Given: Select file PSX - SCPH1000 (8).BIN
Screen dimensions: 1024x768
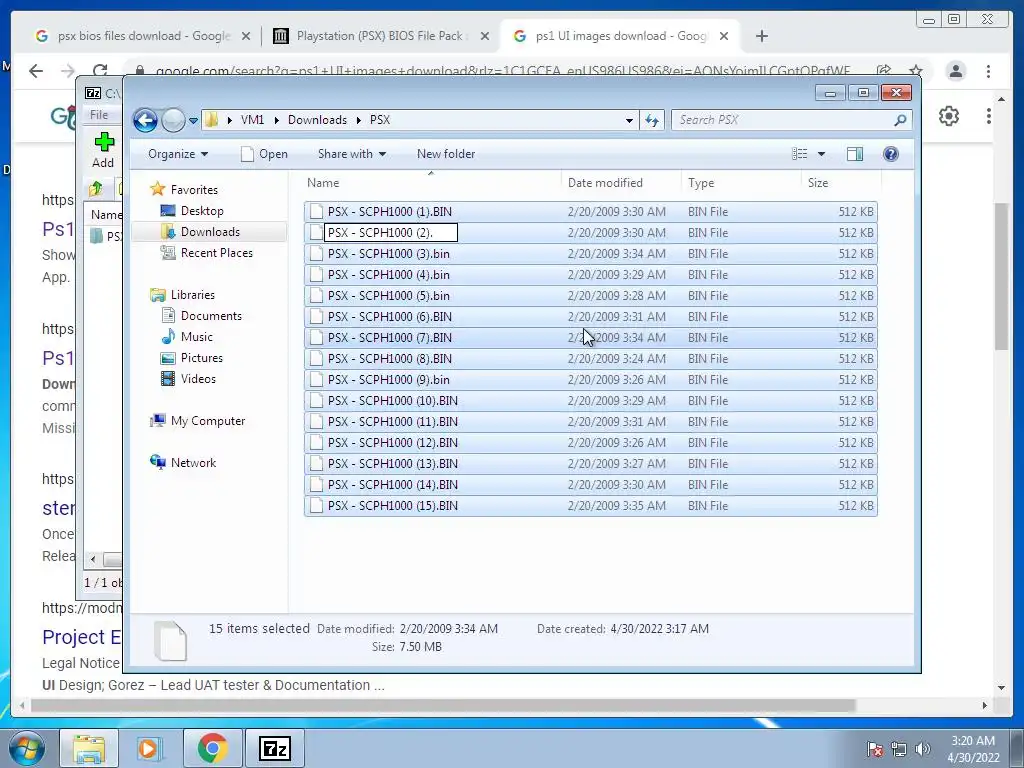Looking at the screenshot, I should pos(590,359).
